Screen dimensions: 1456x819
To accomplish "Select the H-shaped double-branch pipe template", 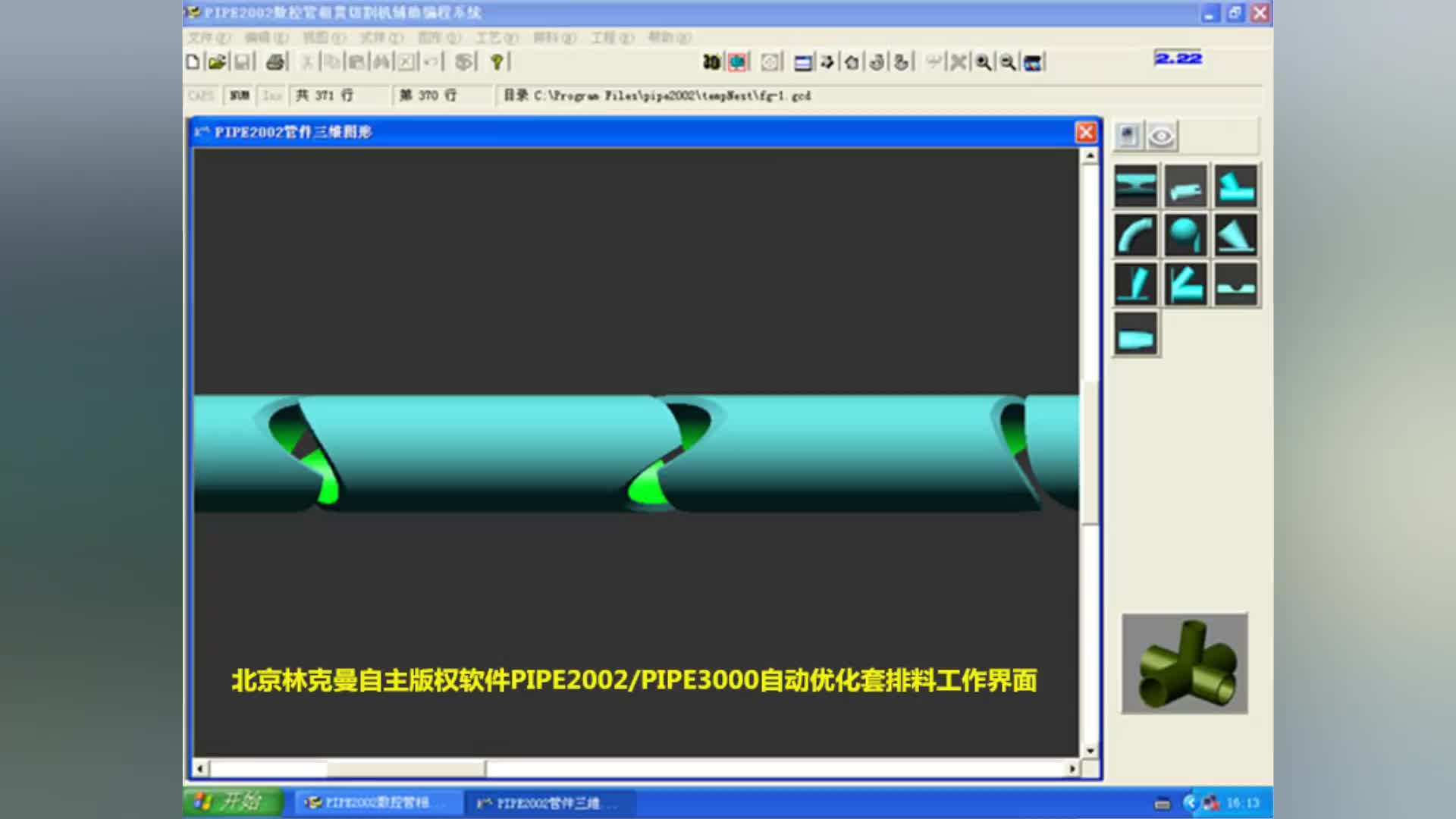I will pos(1135,186).
